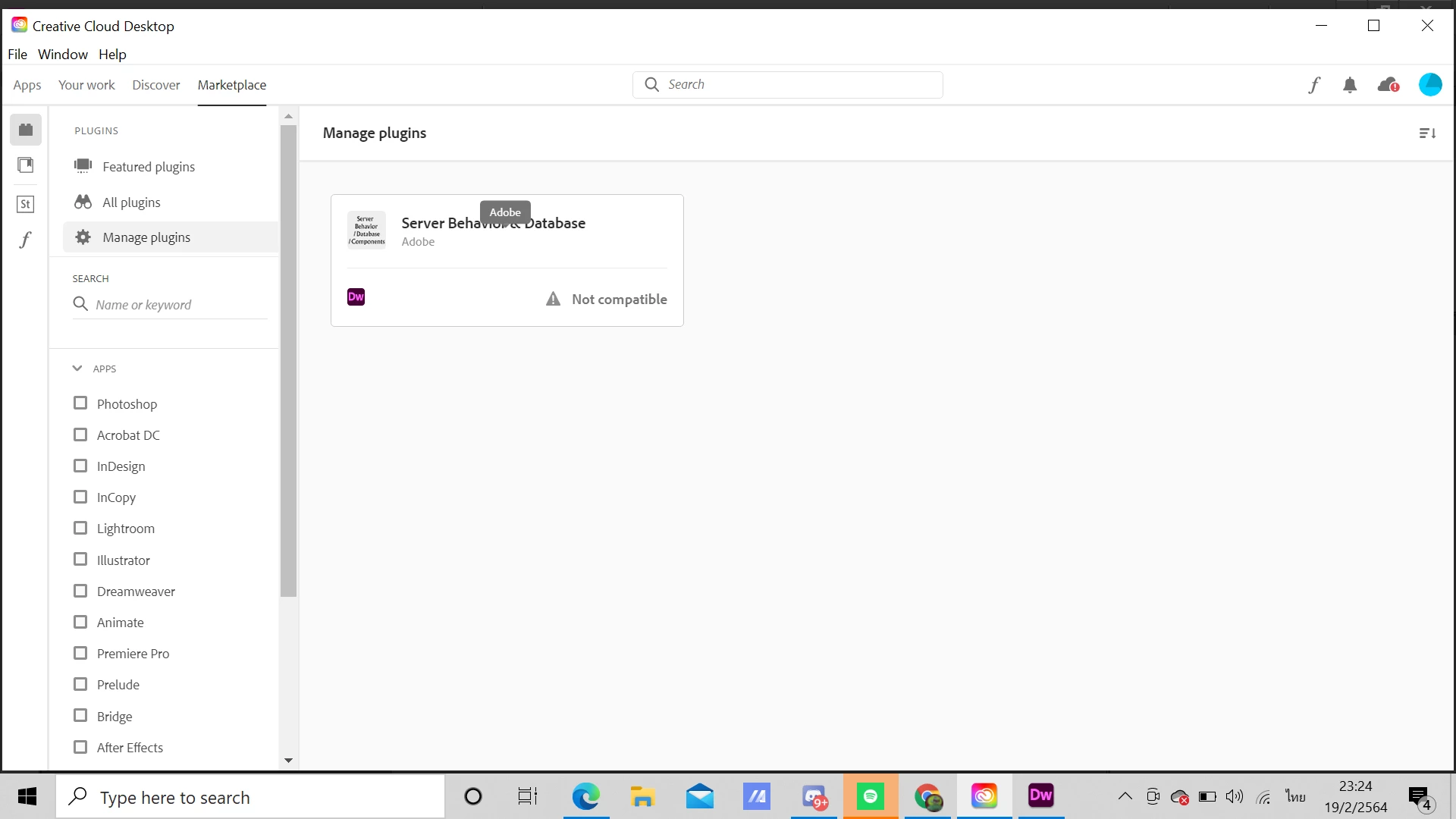Open the account profile avatar
Screen dimensions: 1456x819
pyautogui.click(x=1430, y=85)
